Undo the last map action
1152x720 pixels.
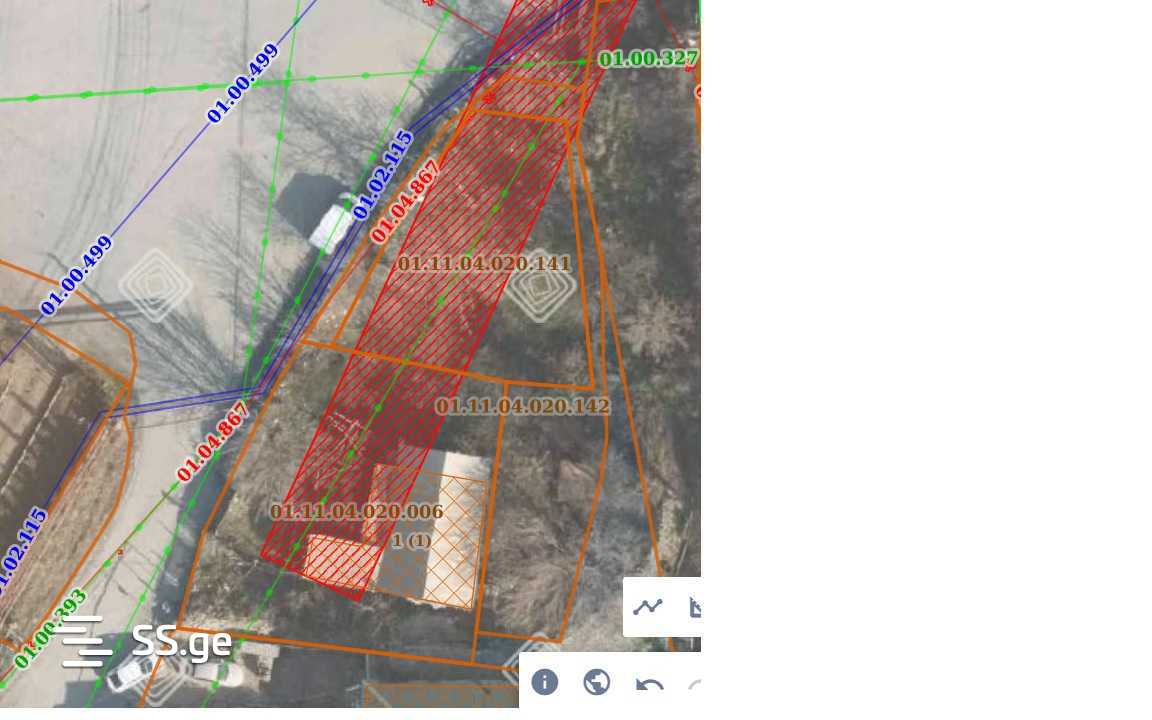[x=649, y=685]
